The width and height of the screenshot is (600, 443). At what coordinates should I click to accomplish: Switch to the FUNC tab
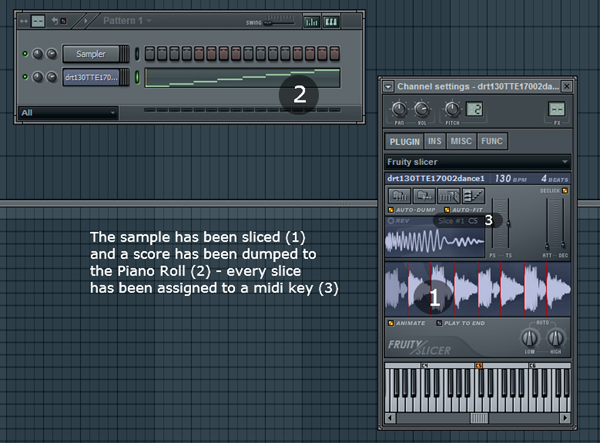coord(492,142)
